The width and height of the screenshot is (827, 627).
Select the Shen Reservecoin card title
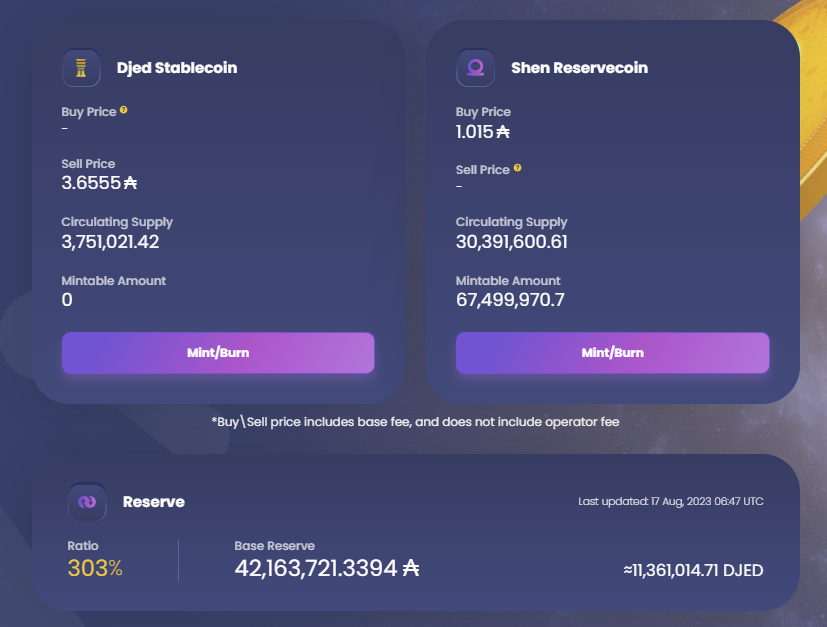click(579, 67)
